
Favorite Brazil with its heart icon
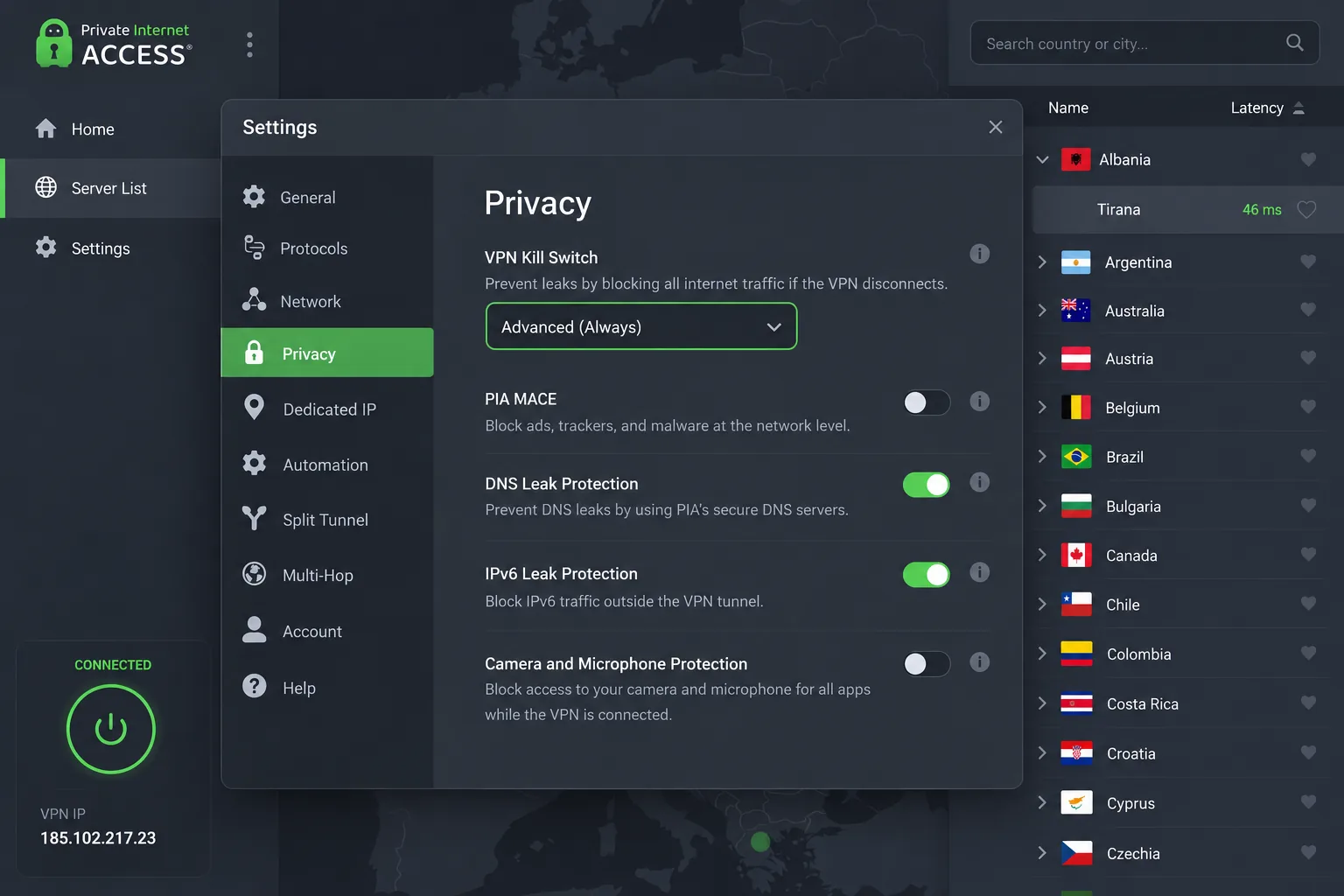click(x=1308, y=456)
